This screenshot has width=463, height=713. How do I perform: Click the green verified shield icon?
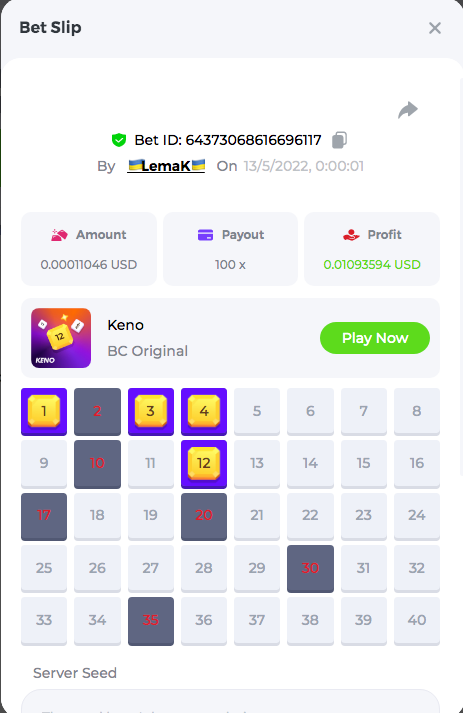119,140
